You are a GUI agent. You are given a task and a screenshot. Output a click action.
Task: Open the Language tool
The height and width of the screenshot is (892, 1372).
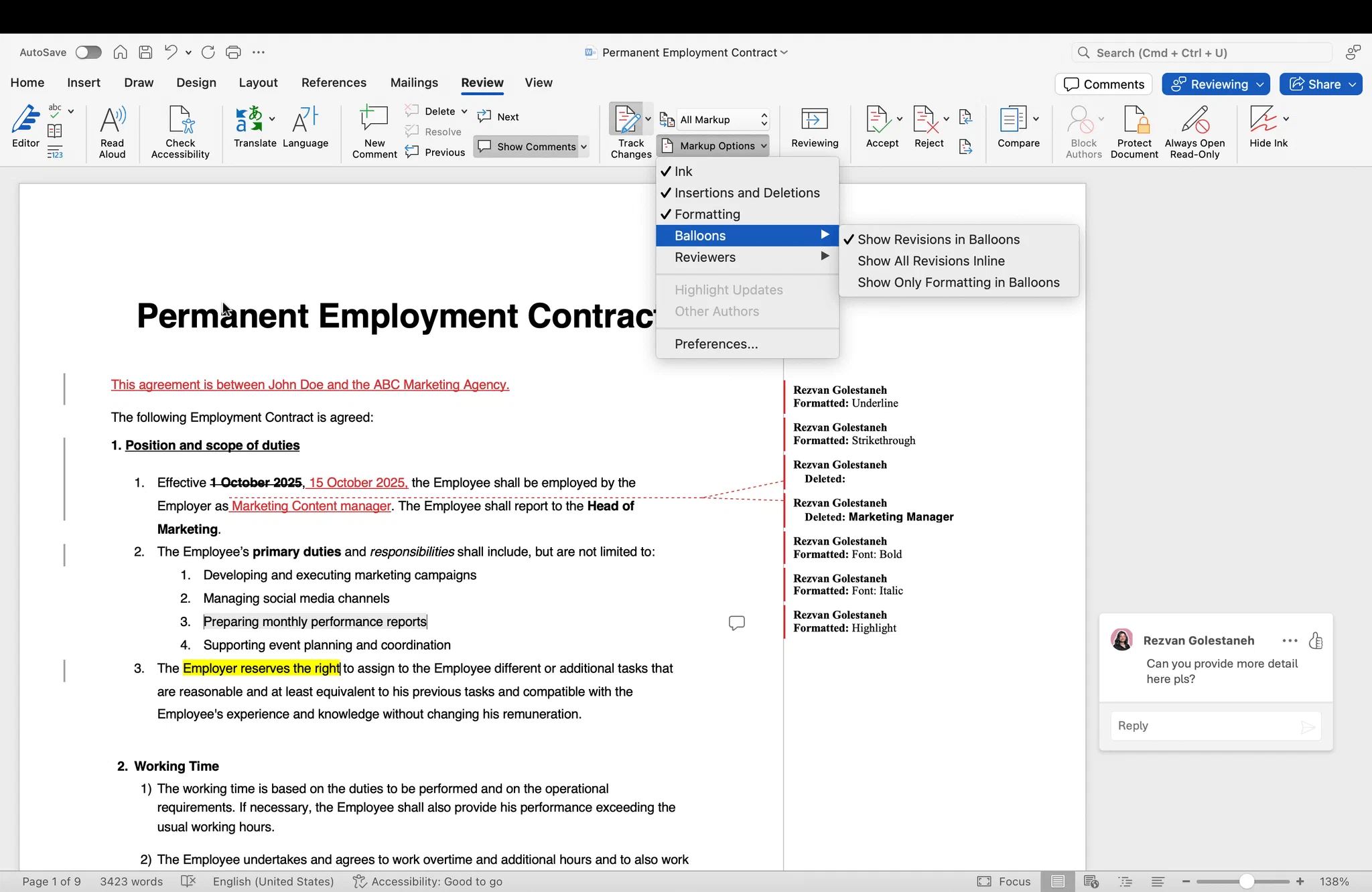[305, 127]
